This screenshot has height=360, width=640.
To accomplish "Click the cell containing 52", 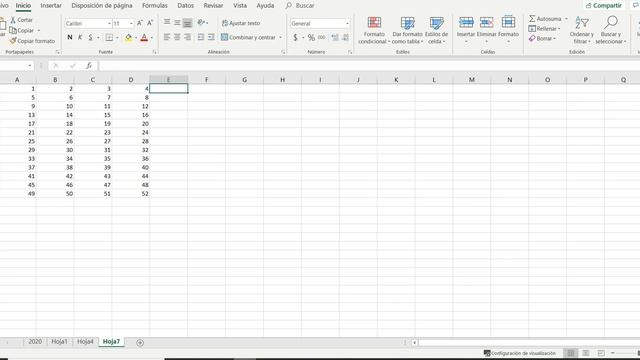I will [x=131, y=193].
